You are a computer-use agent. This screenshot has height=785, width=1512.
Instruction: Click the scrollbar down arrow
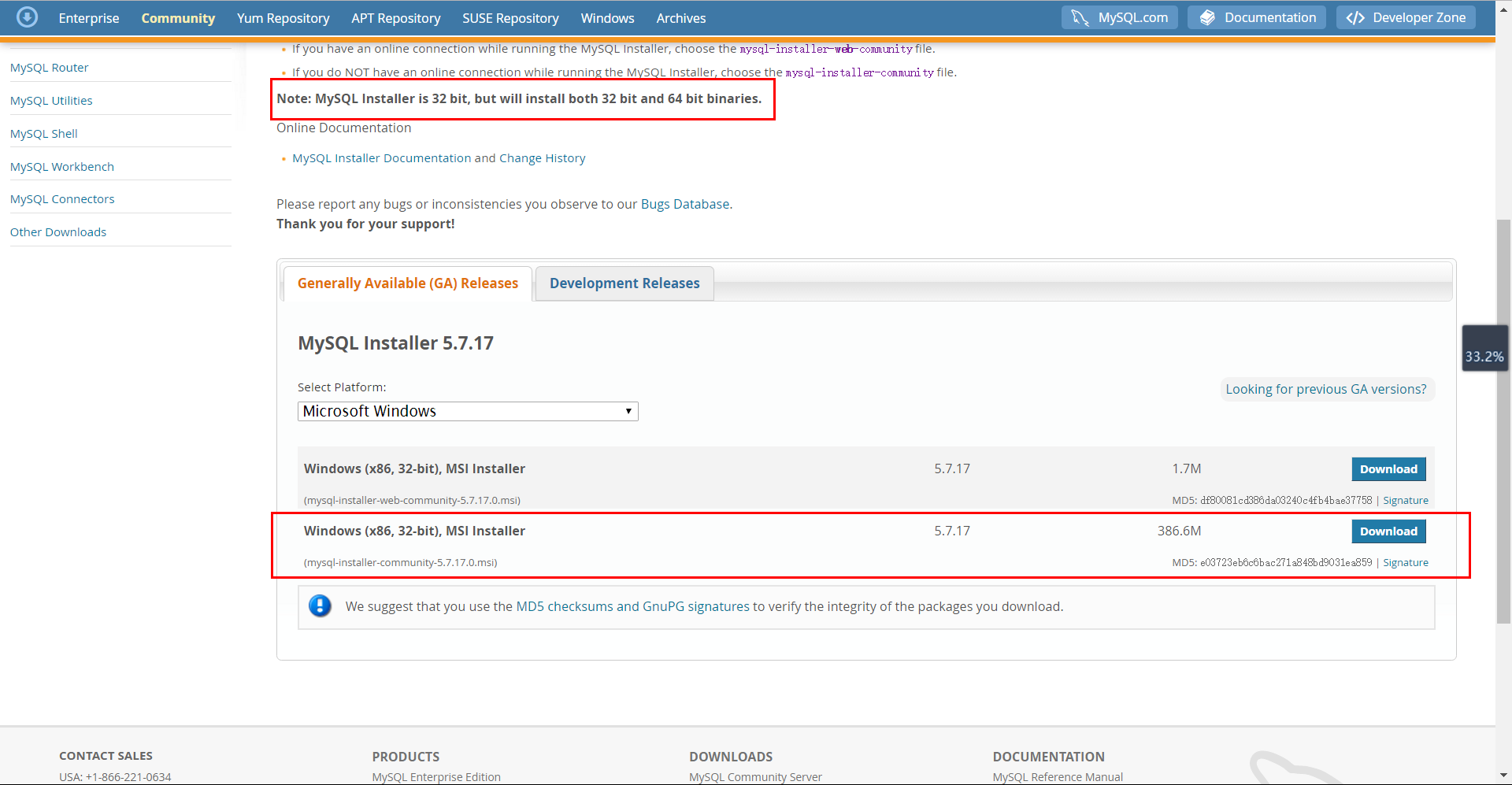coord(1503,776)
